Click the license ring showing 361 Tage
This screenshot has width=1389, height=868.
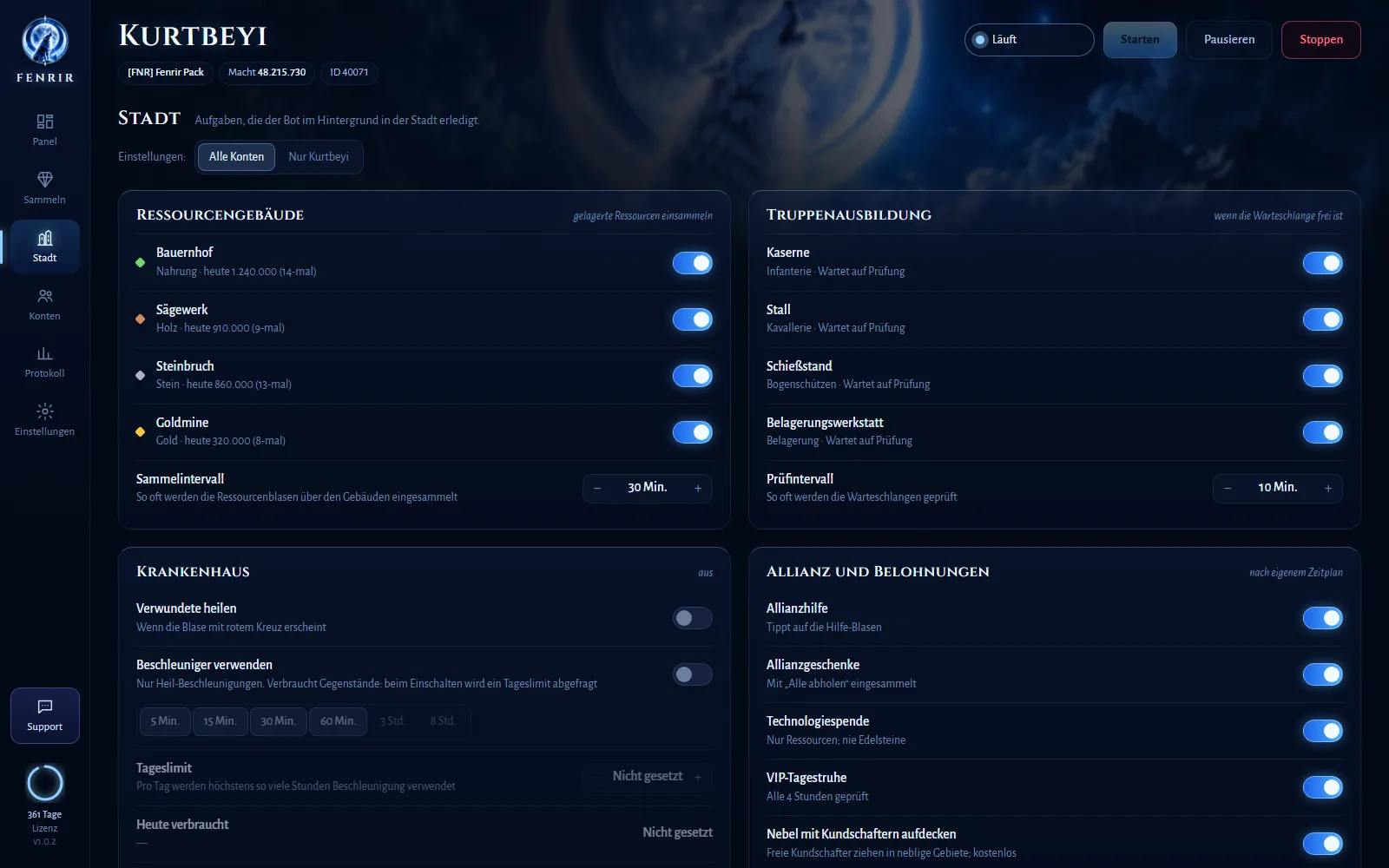pos(45,783)
